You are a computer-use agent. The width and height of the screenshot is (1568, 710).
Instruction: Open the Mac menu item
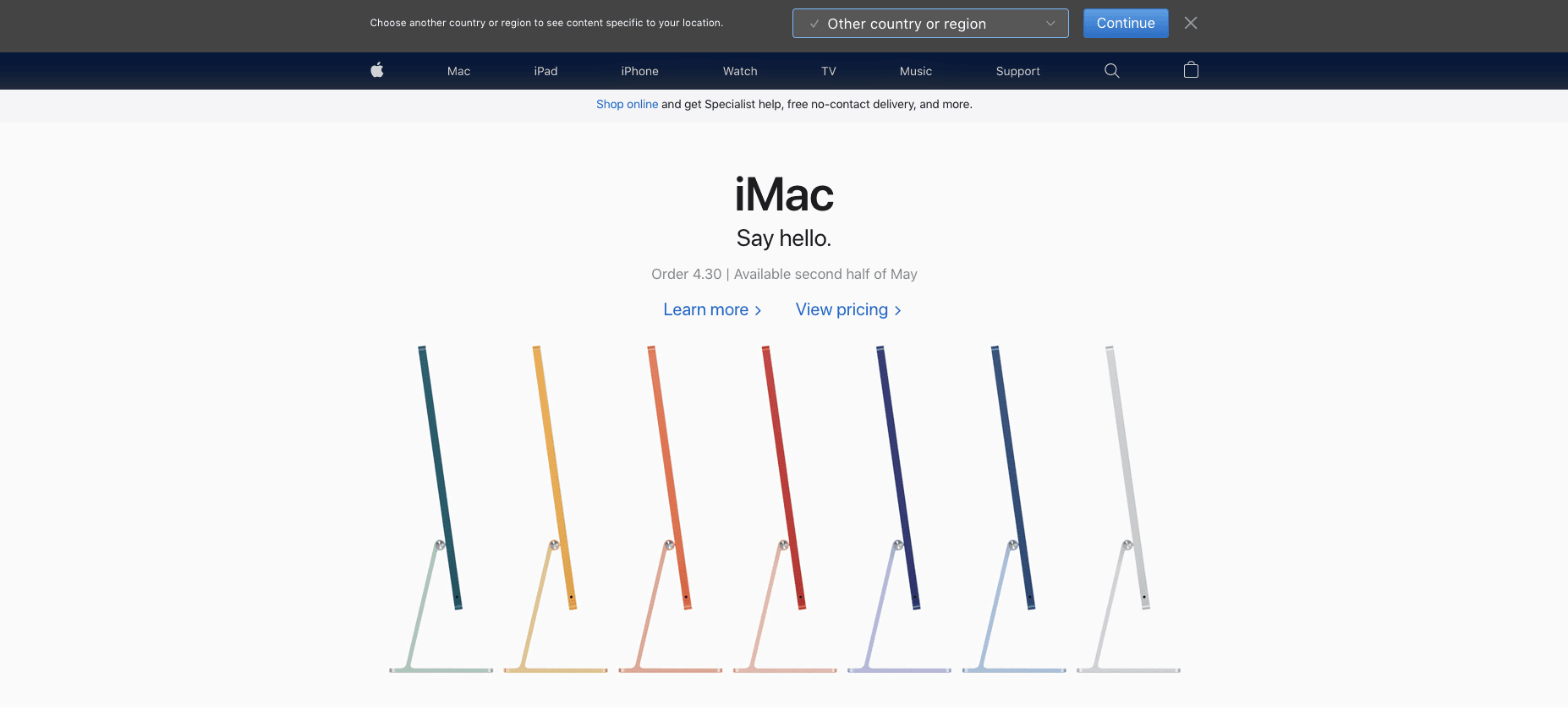coord(458,72)
